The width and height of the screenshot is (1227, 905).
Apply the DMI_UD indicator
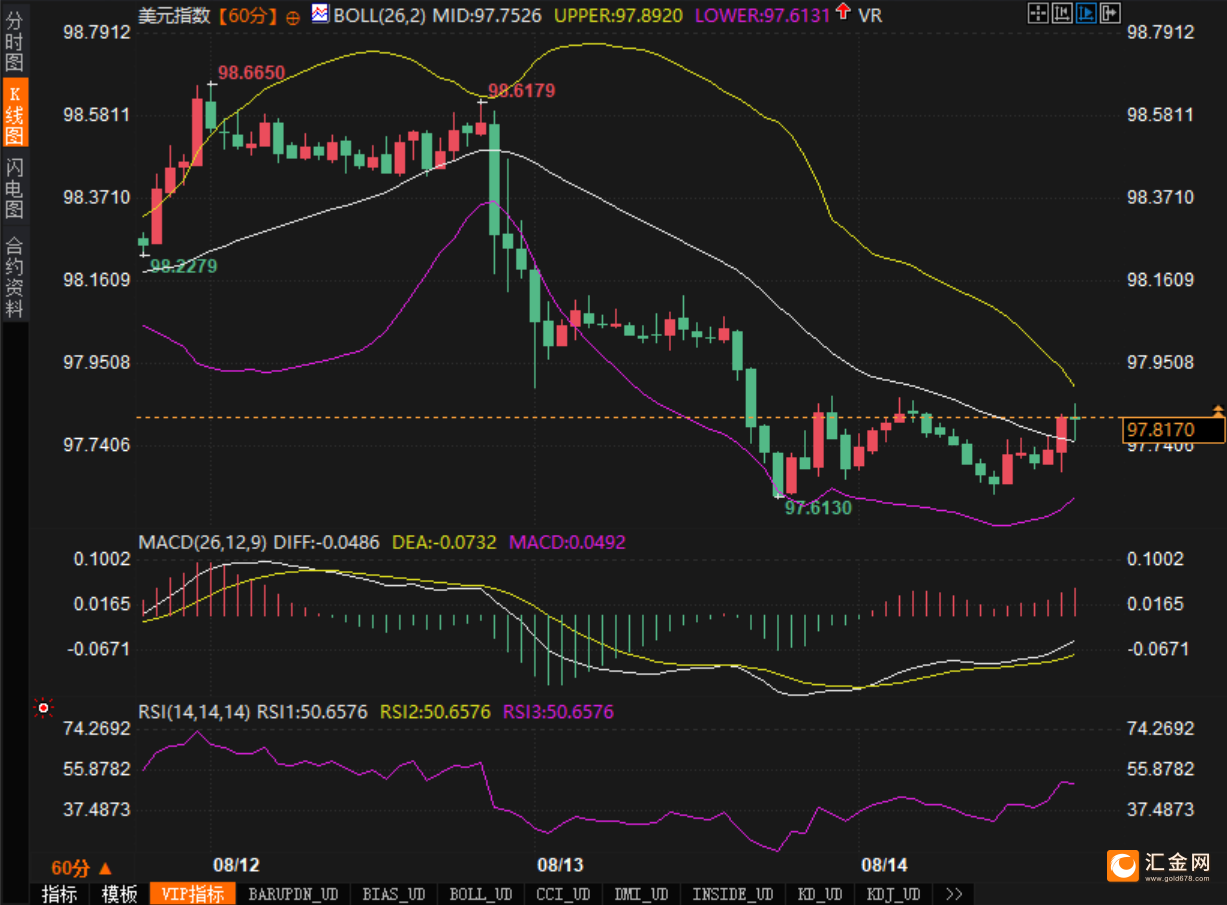[642, 894]
